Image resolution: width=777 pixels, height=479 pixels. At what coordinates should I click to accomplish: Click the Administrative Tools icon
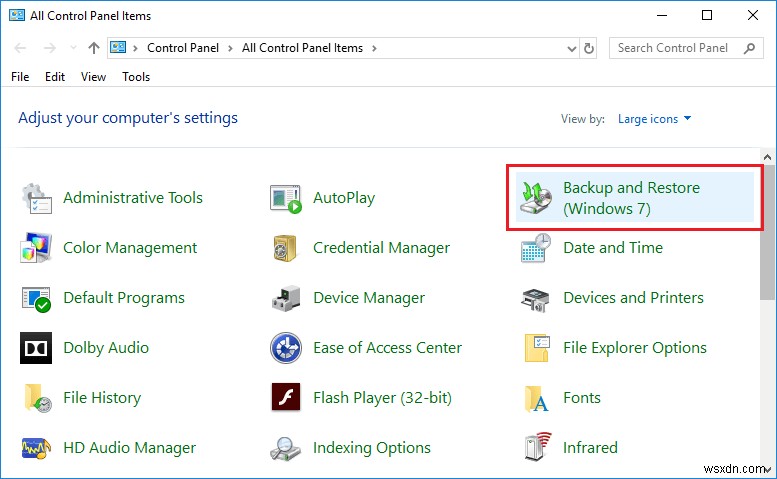(x=37, y=198)
